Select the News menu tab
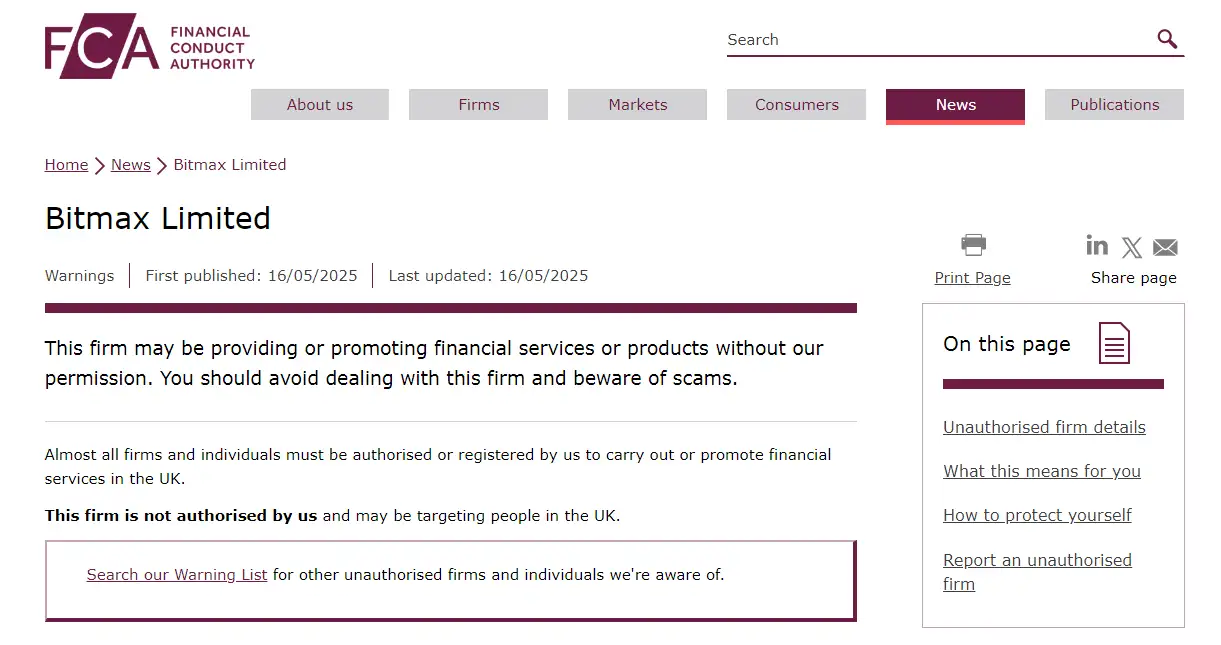Screen dimensions: 1221x645 tap(956, 106)
